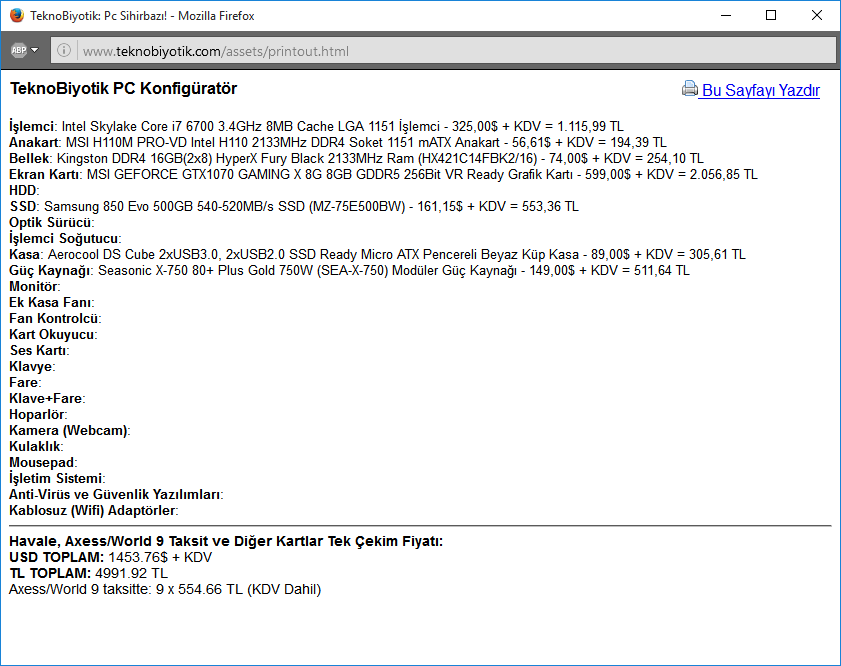Click the 'Klavye' label
This screenshot has height=666, width=841.
[x=32, y=367]
